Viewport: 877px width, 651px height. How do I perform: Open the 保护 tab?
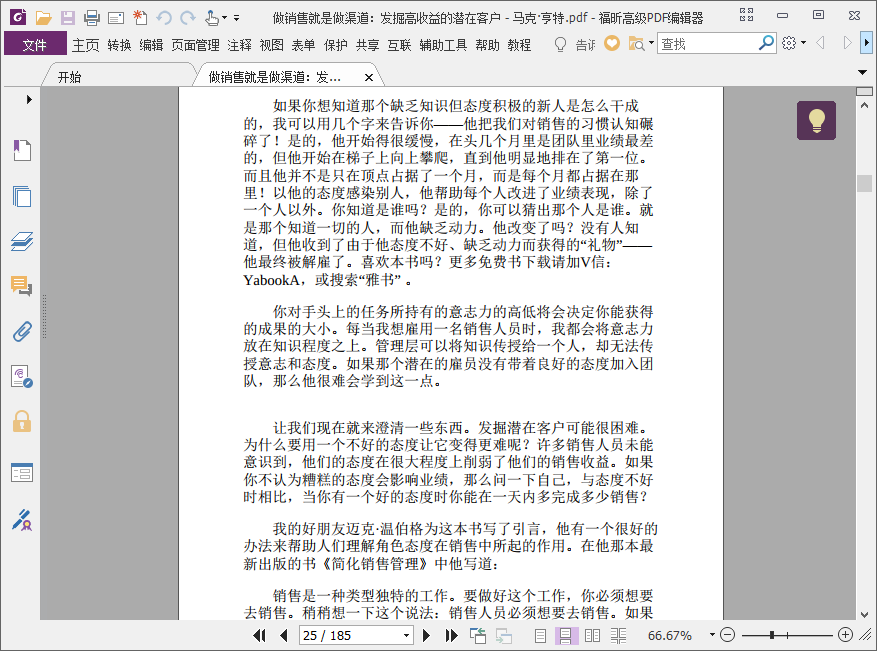336,45
